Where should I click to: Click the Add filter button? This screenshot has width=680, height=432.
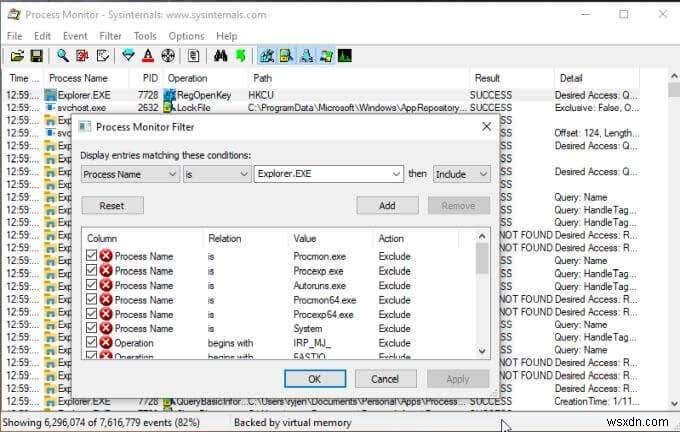click(x=387, y=206)
